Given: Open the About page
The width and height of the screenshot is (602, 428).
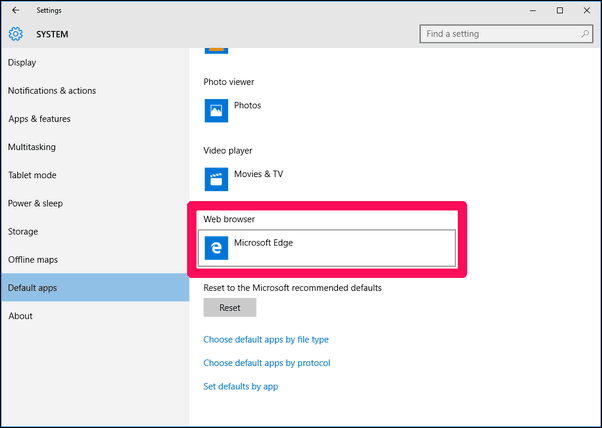Looking at the screenshot, I should 20,316.
